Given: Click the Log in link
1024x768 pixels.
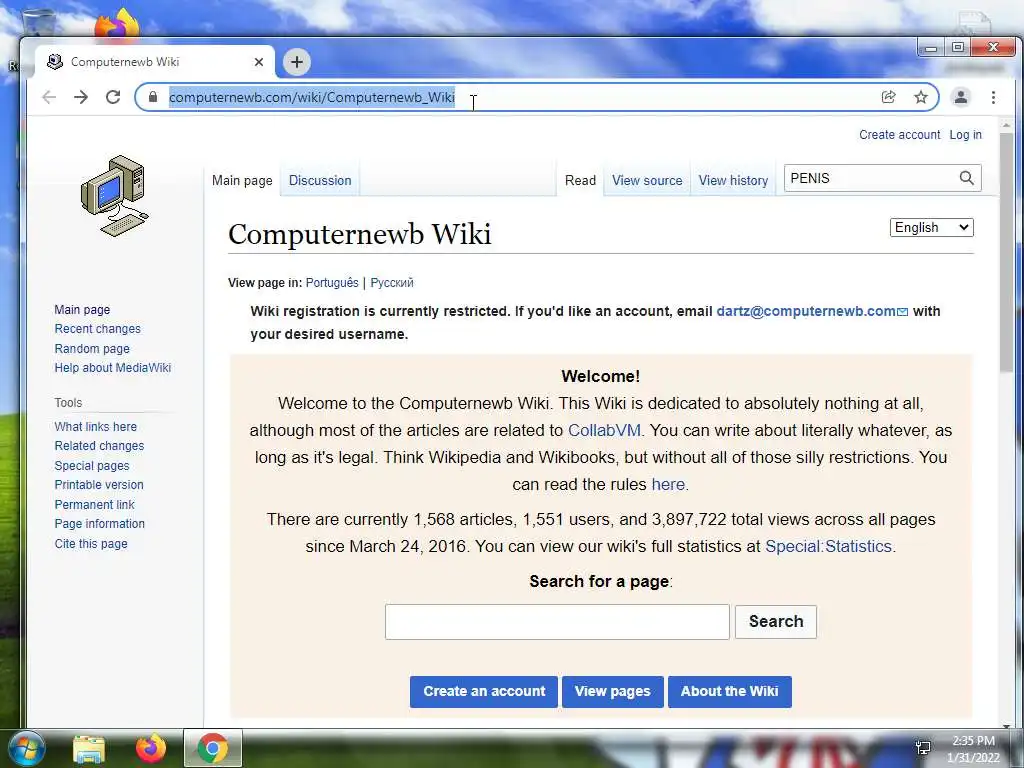Looking at the screenshot, I should point(965,135).
